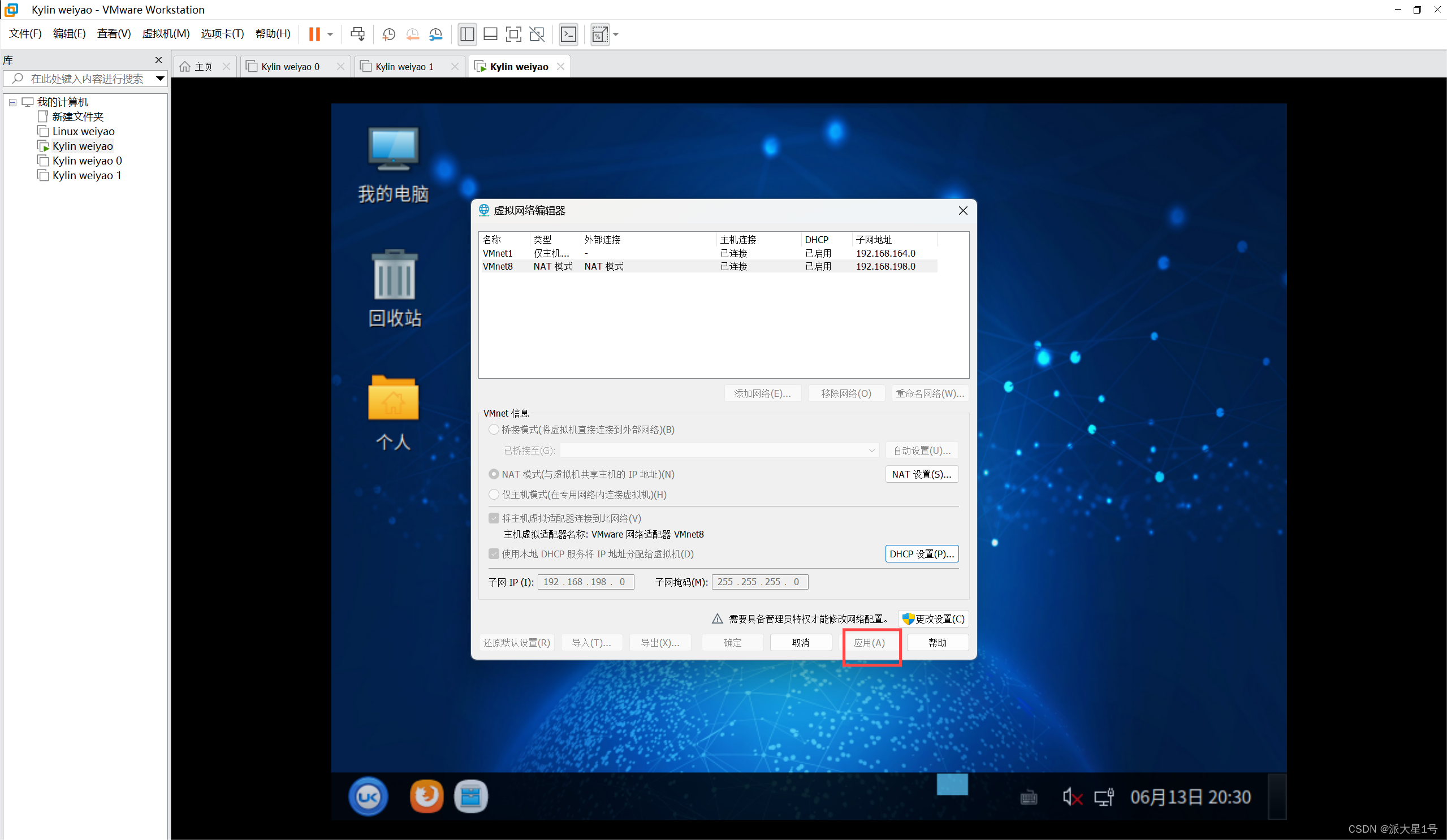Open power options dropdown next to pause
Image resolution: width=1447 pixels, height=840 pixels.
(330, 34)
